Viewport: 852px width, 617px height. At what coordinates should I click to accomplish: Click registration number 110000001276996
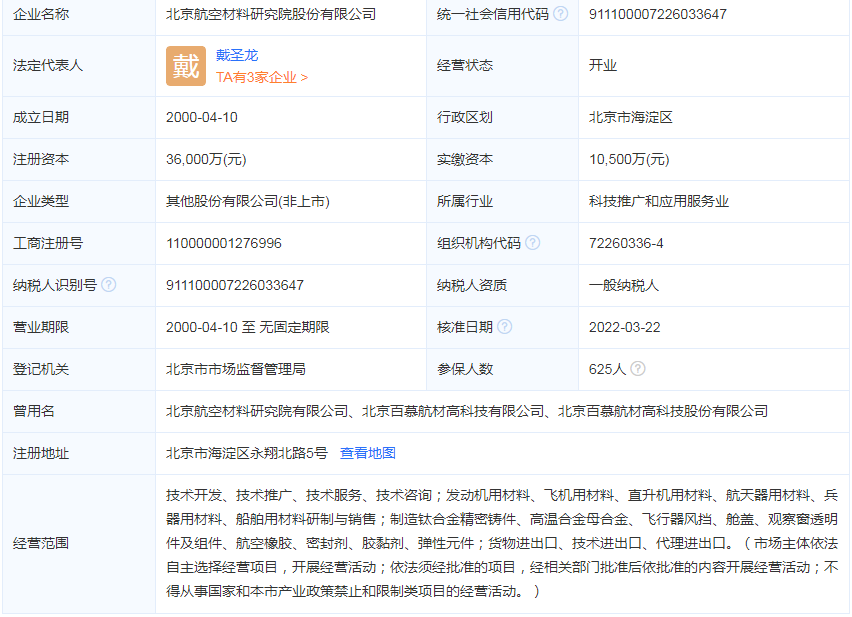pos(224,243)
